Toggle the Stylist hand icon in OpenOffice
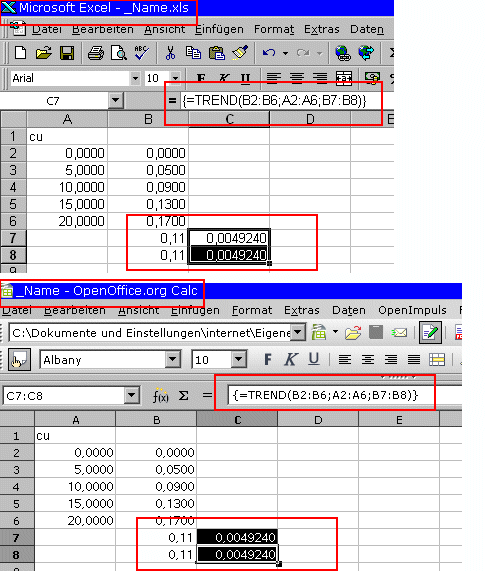Viewport: 485px width, 571px height. click(19, 360)
